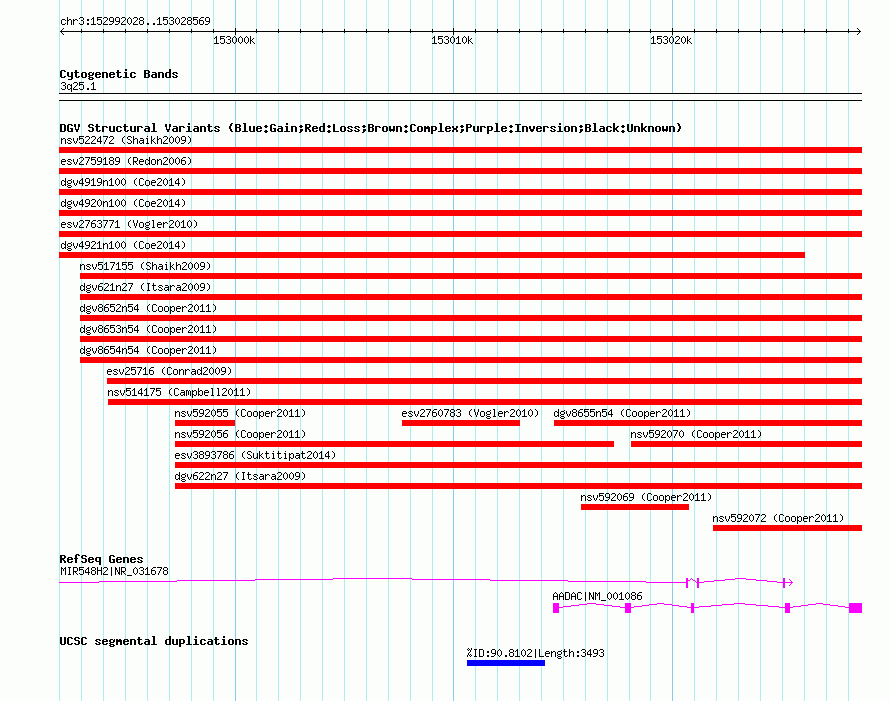Viewport: 890px width, 701px height.
Task: Select the esv2759189 (Redon2006) label
Action: pyautogui.click(x=126, y=161)
